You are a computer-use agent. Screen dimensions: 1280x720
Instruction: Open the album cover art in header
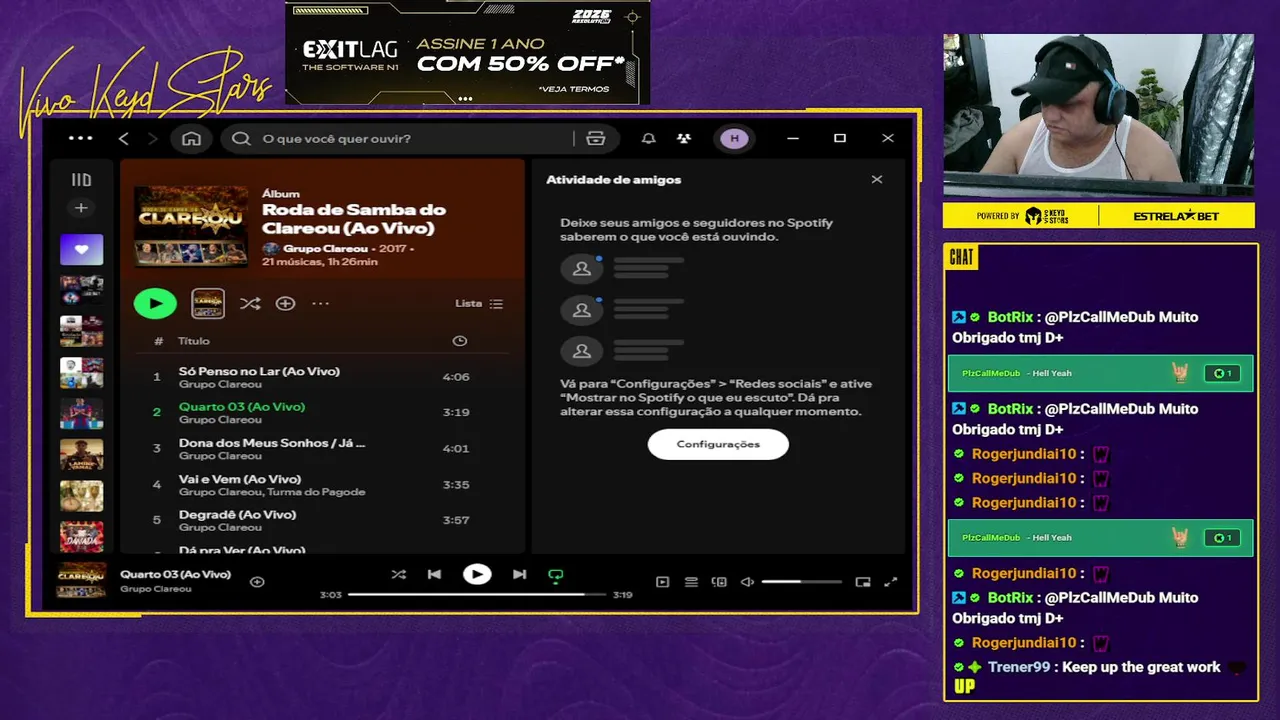[x=191, y=226]
